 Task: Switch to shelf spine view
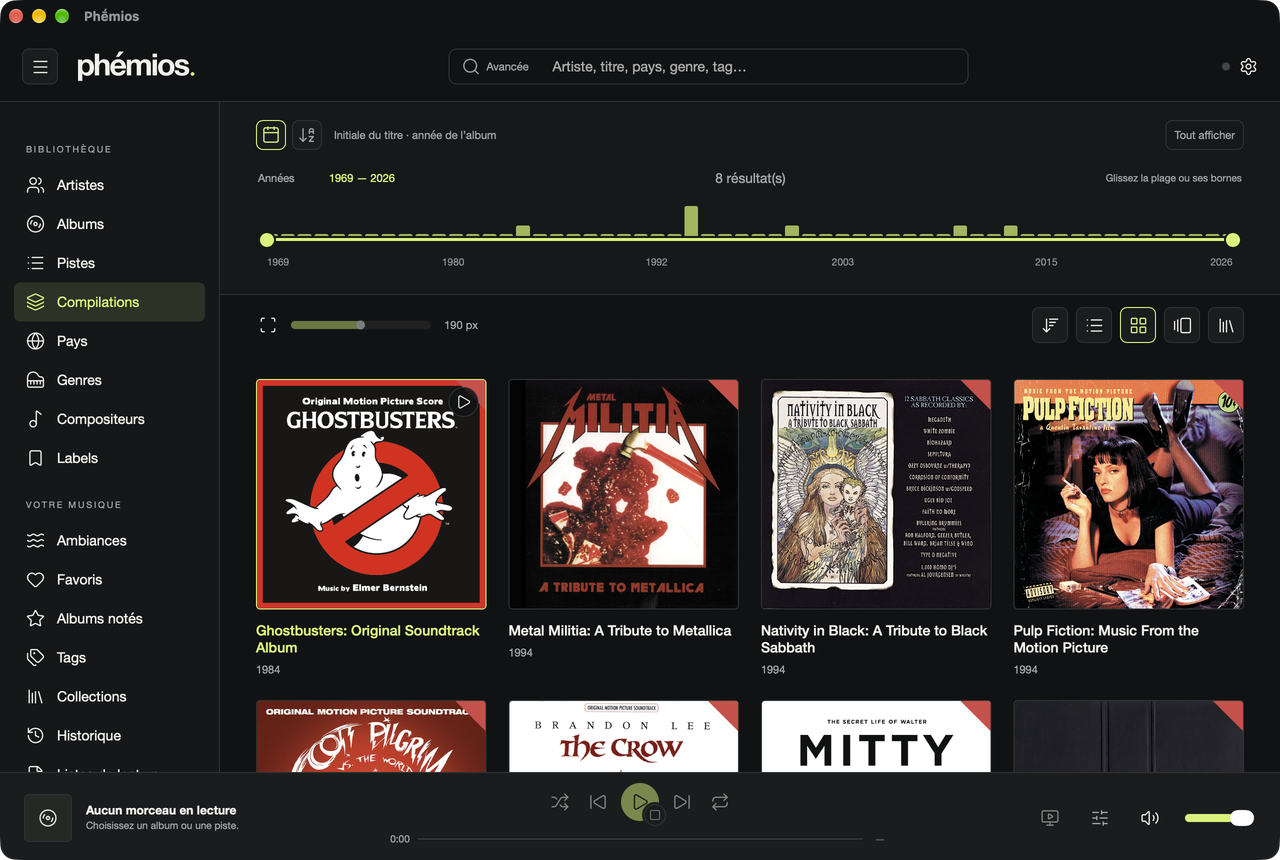point(1226,325)
